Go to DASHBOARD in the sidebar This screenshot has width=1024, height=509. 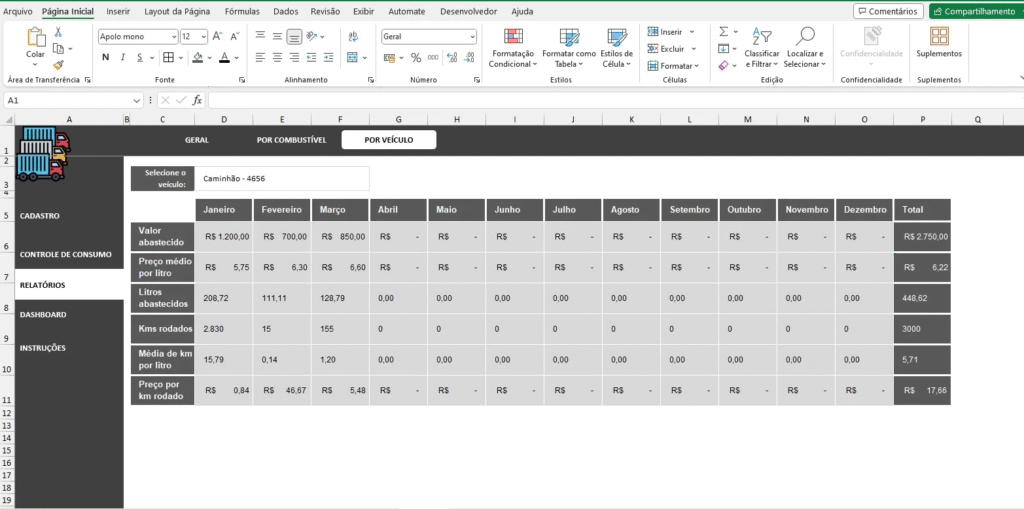[x=43, y=315]
